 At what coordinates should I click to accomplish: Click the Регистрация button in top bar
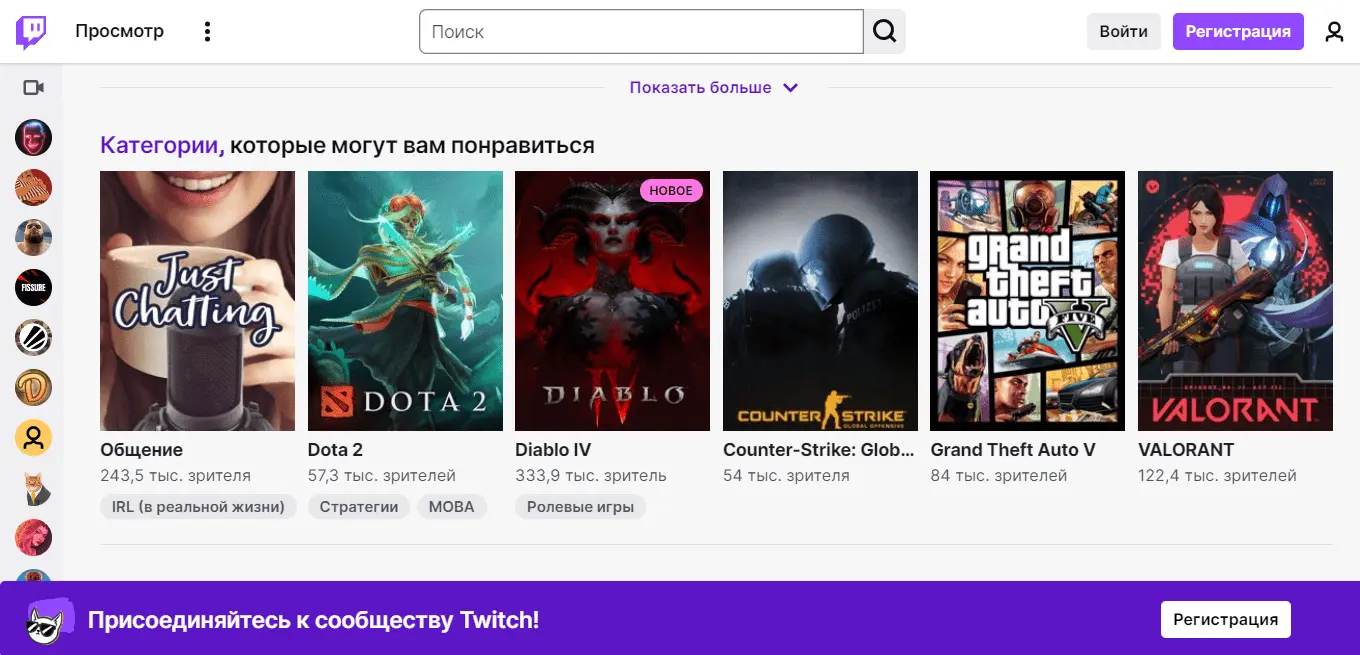[1238, 32]
